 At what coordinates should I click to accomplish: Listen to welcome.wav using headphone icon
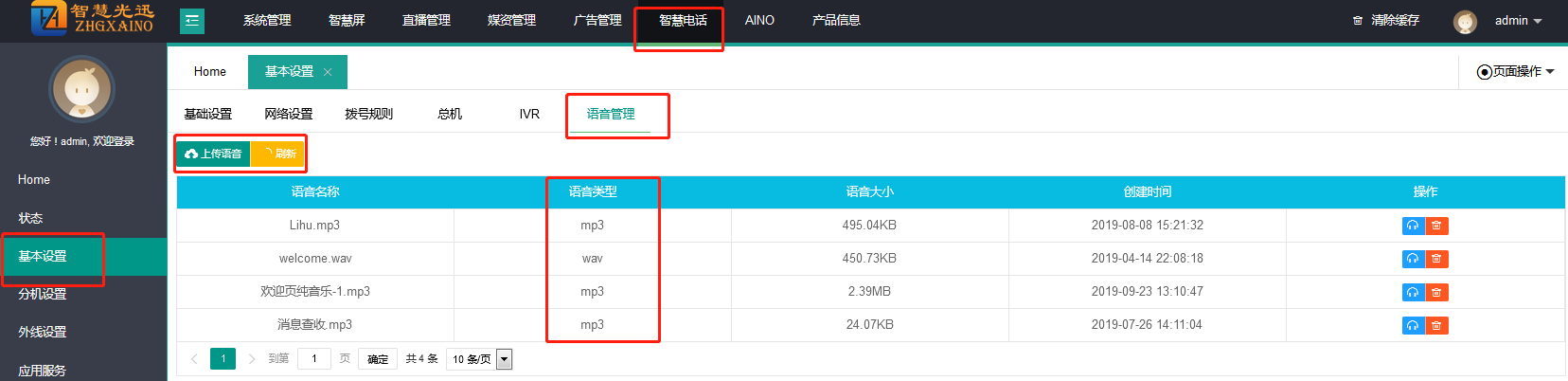pos(1413,259)
